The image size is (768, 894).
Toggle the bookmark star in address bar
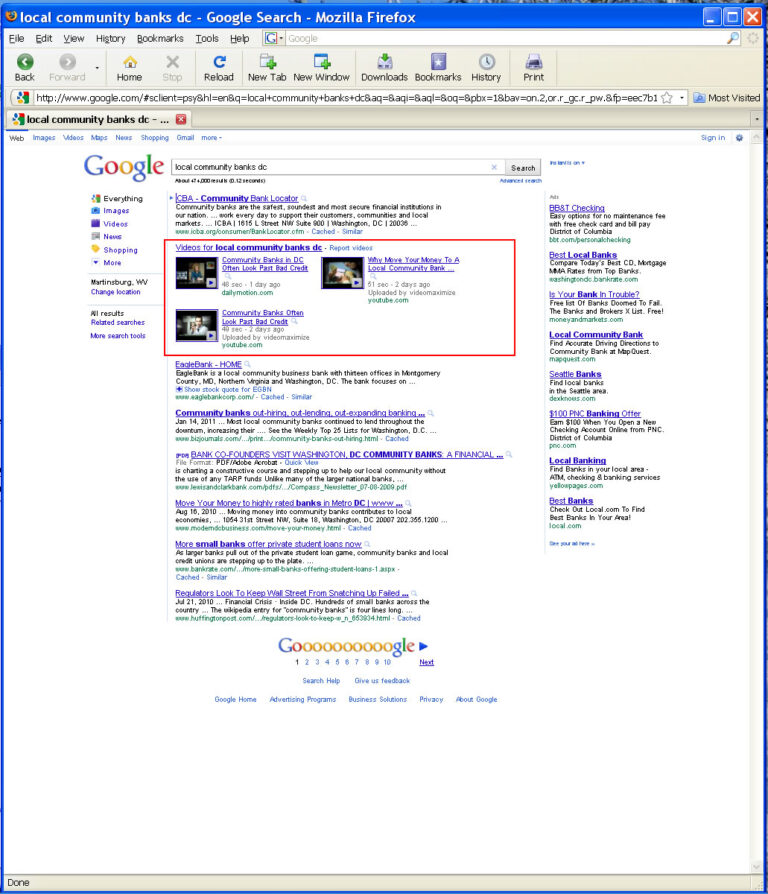pos(667,98)
